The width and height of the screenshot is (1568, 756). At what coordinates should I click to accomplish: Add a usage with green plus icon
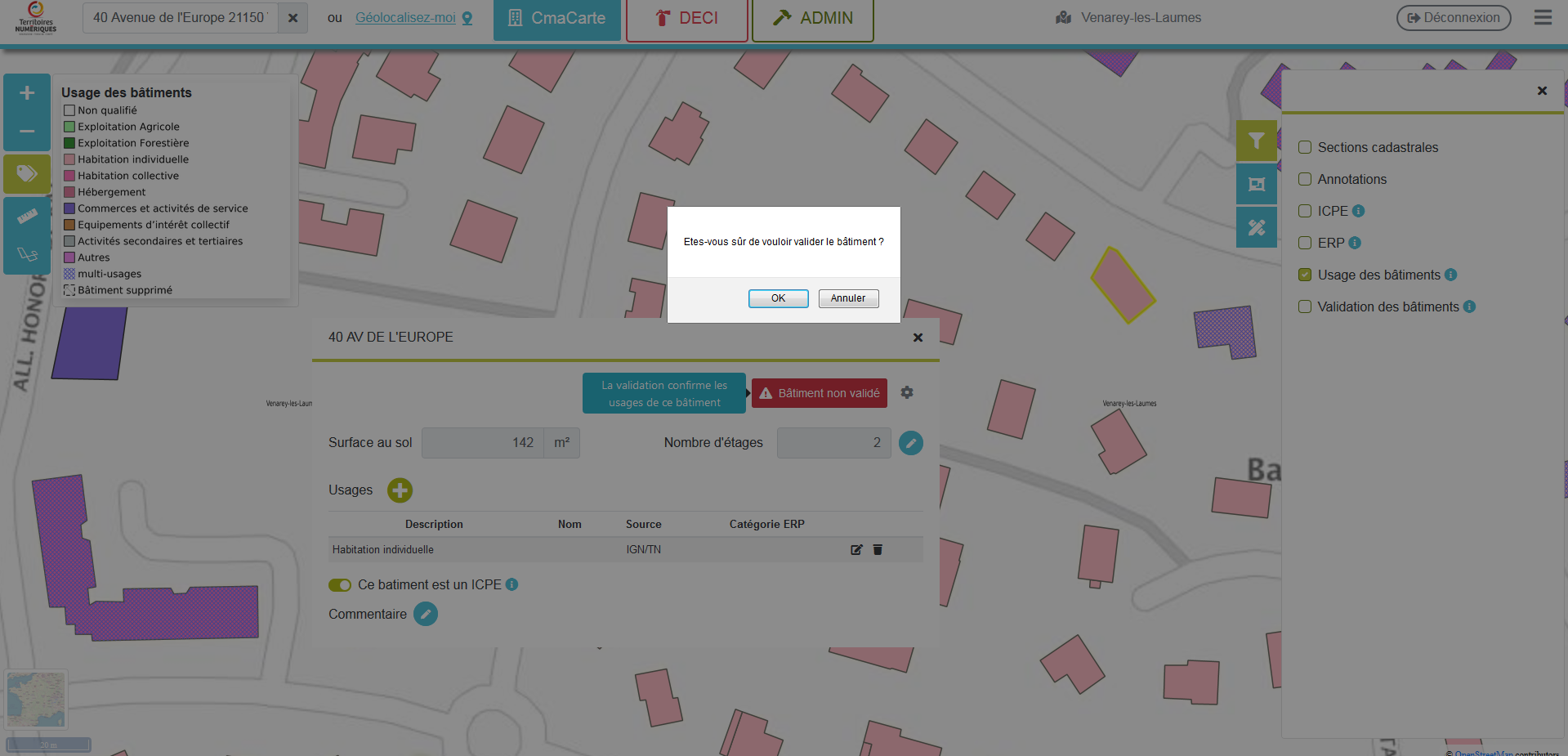[400, 490]
